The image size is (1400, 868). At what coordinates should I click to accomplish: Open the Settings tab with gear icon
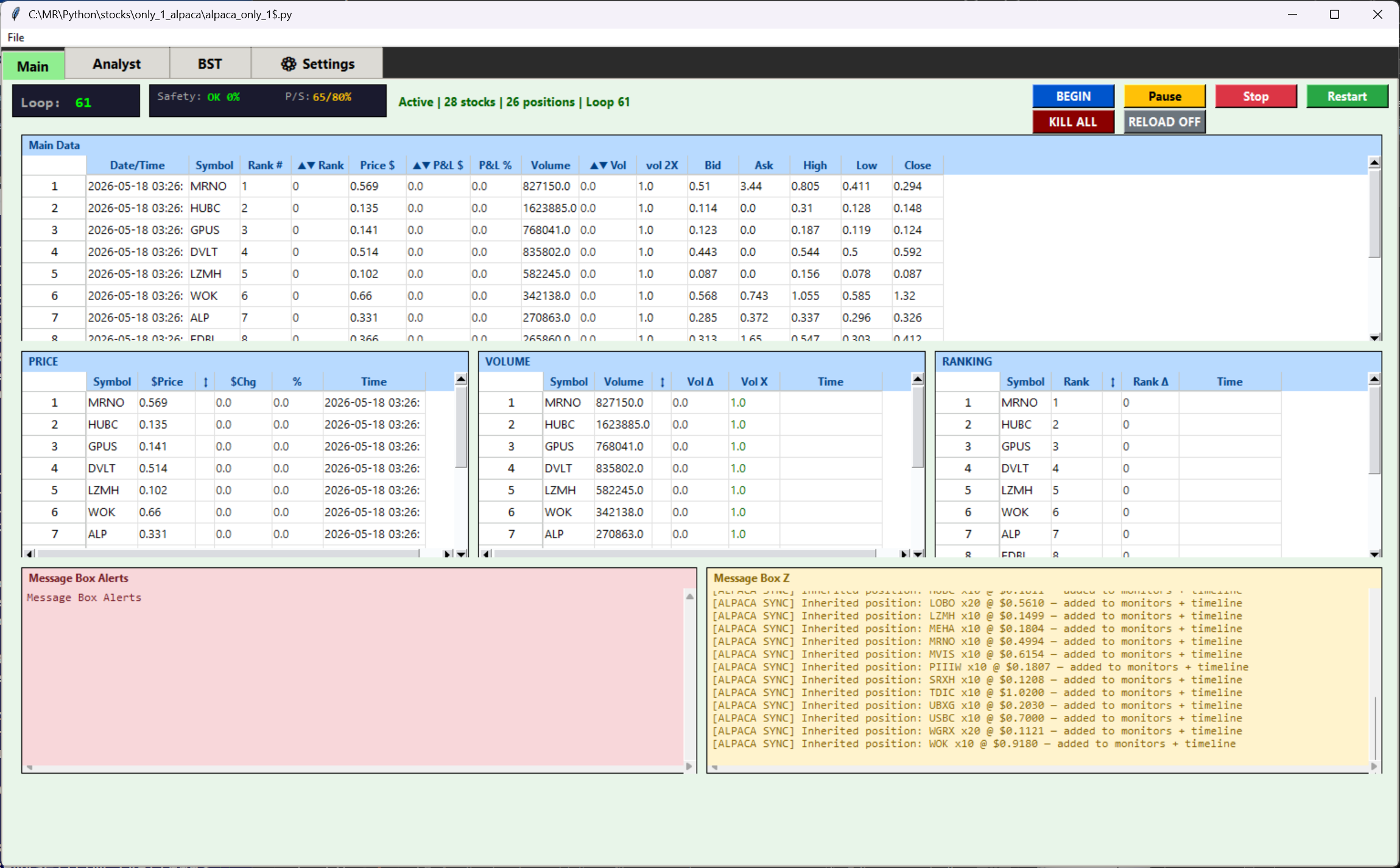317,64
